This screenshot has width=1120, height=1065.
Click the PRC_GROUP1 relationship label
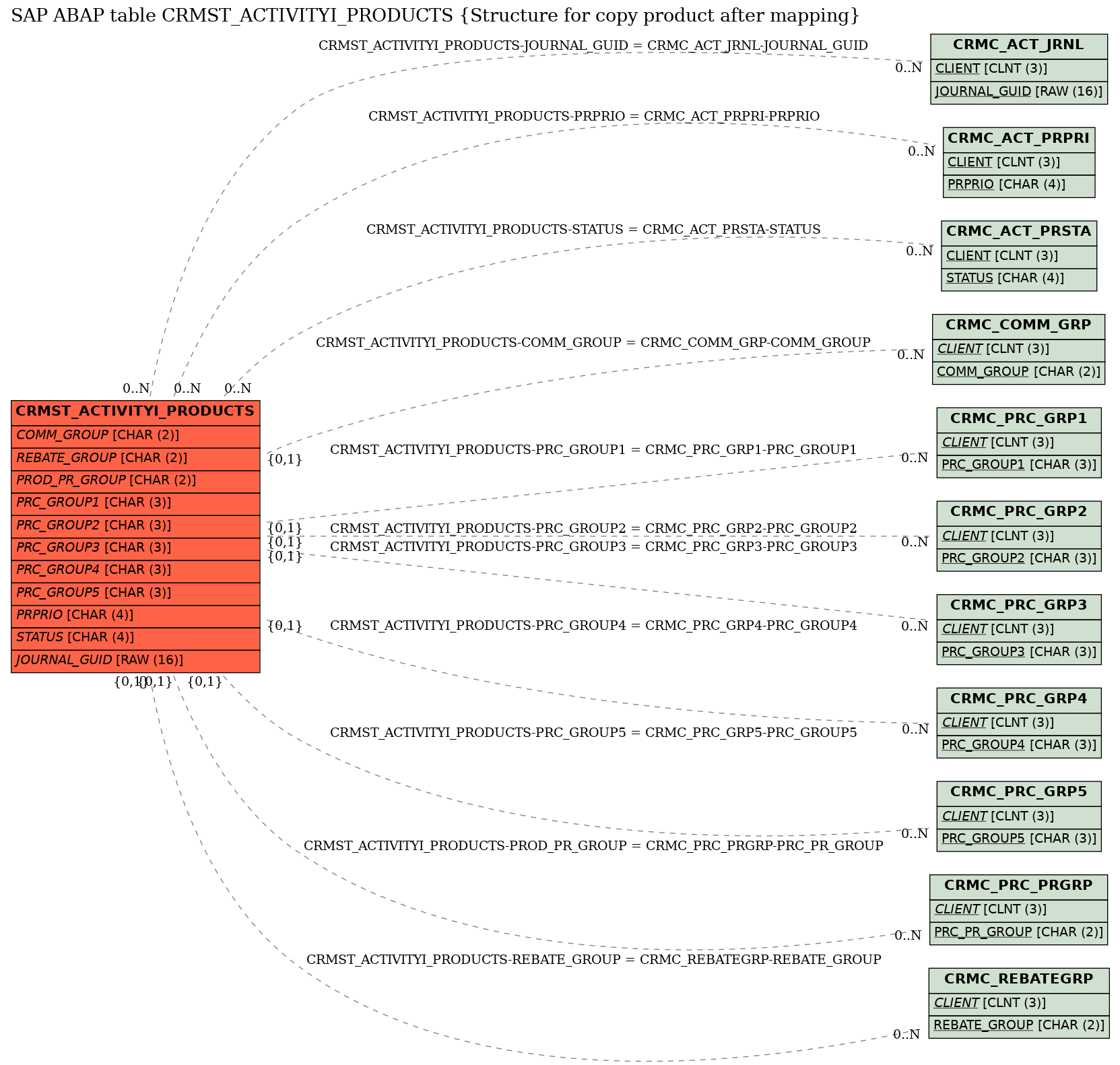click(593, 450)
